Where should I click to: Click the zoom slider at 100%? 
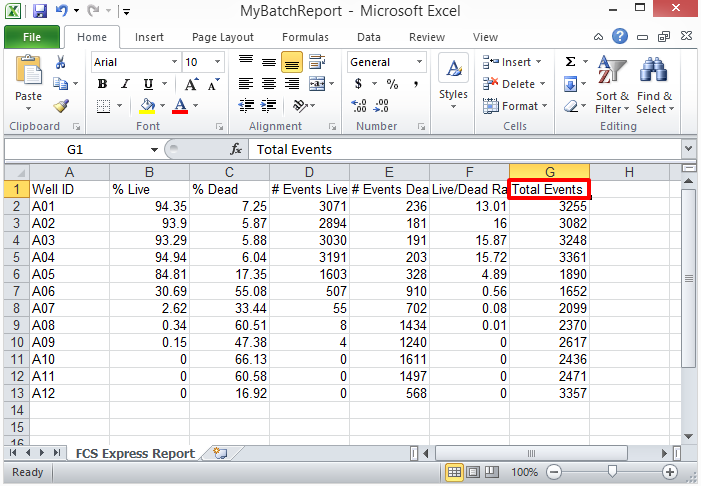point(613,472)
